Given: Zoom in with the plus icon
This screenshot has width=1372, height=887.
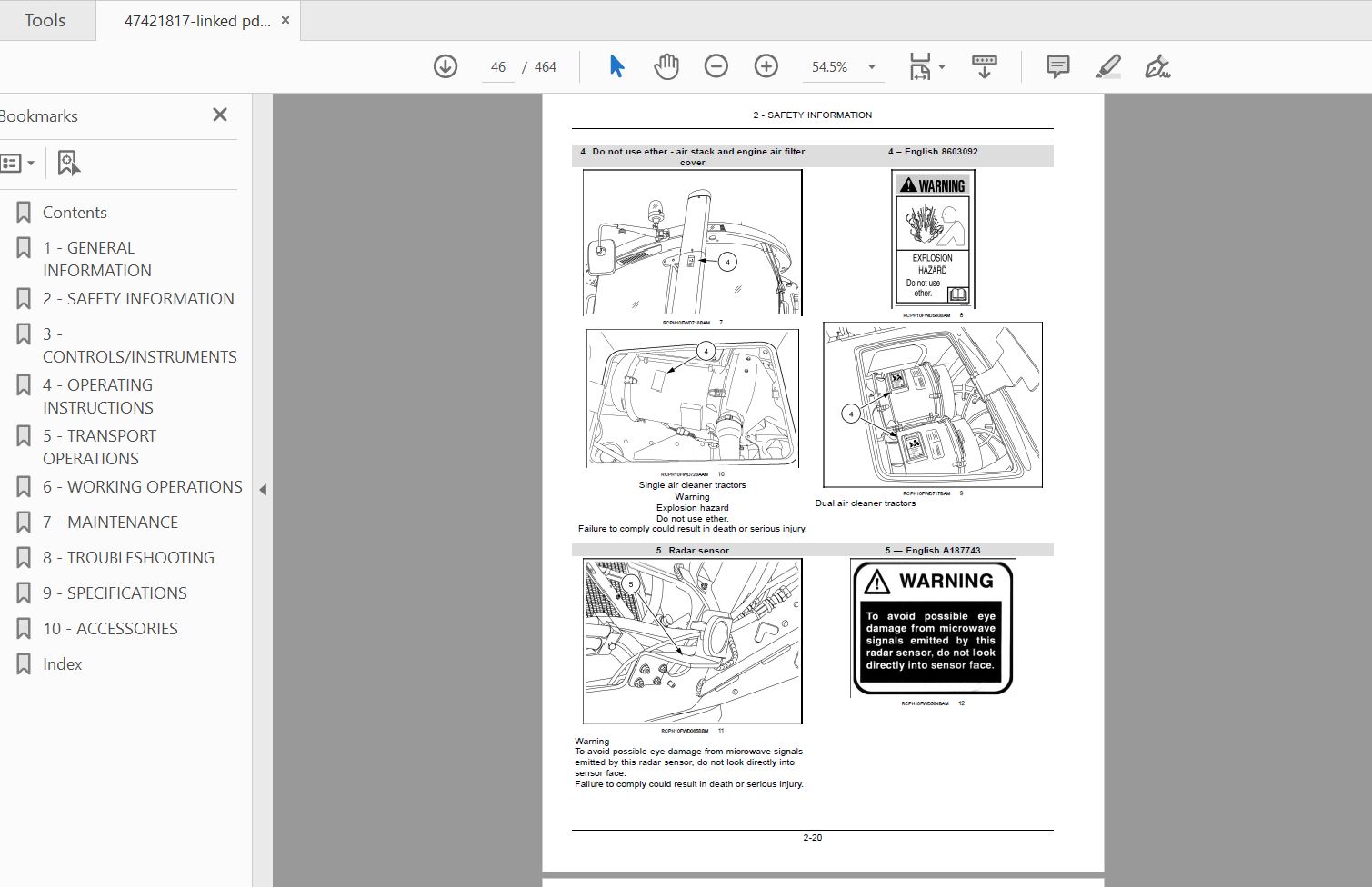Looking at the screenshot, I should point(766,66).
